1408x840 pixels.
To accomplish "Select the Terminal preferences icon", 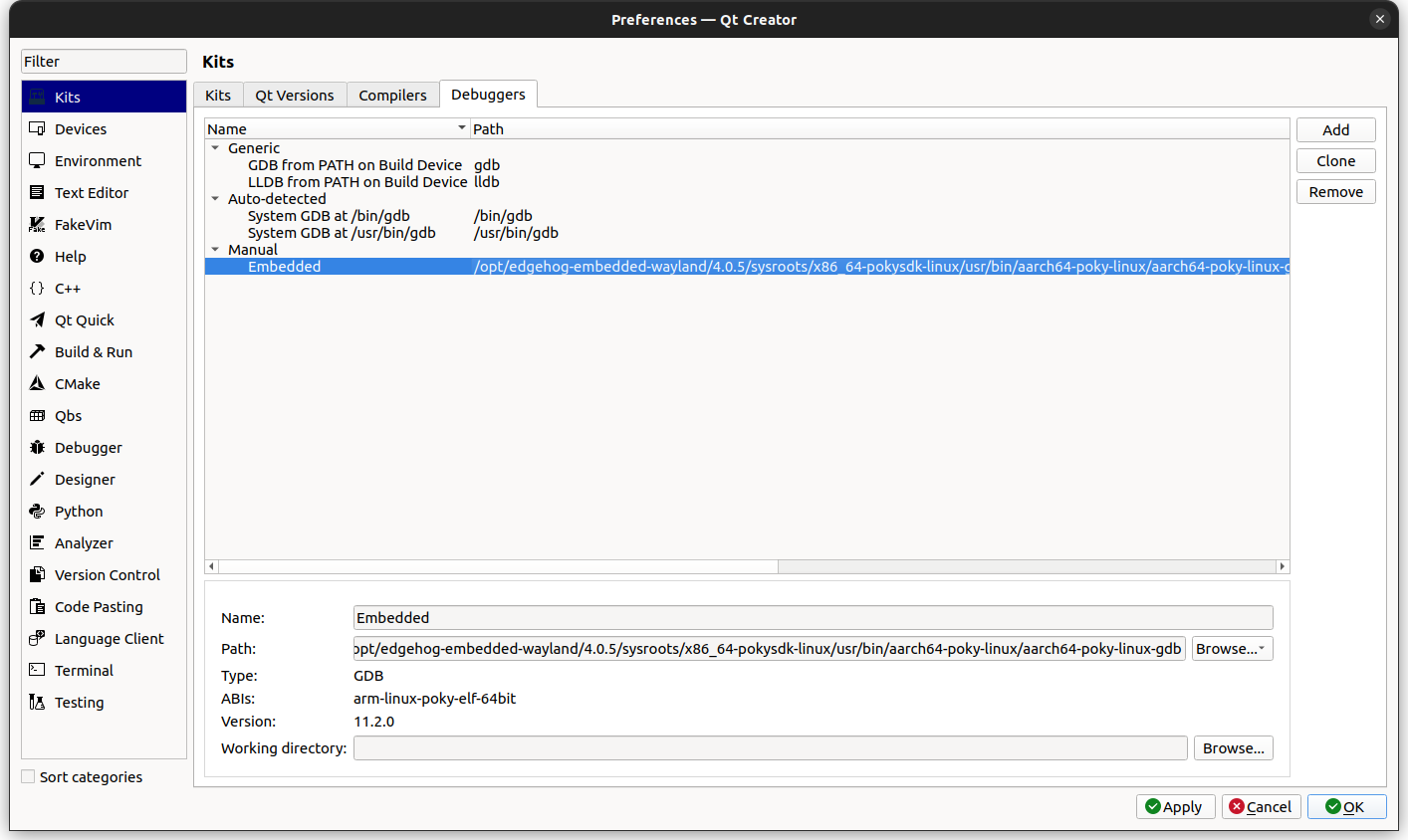I will point(37,670).
